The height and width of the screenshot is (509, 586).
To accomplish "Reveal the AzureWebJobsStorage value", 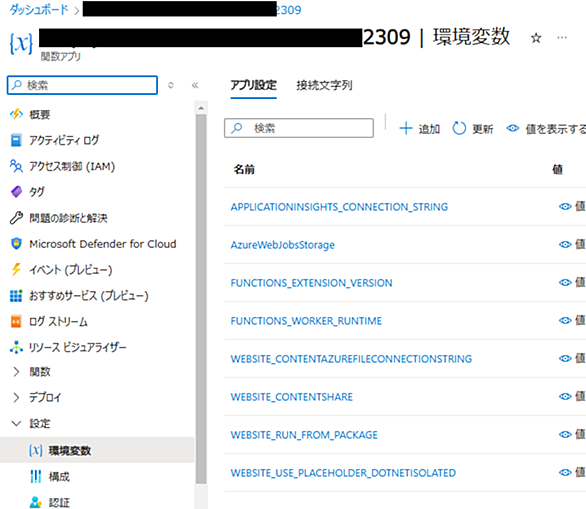I will click(x=565, y=244).
